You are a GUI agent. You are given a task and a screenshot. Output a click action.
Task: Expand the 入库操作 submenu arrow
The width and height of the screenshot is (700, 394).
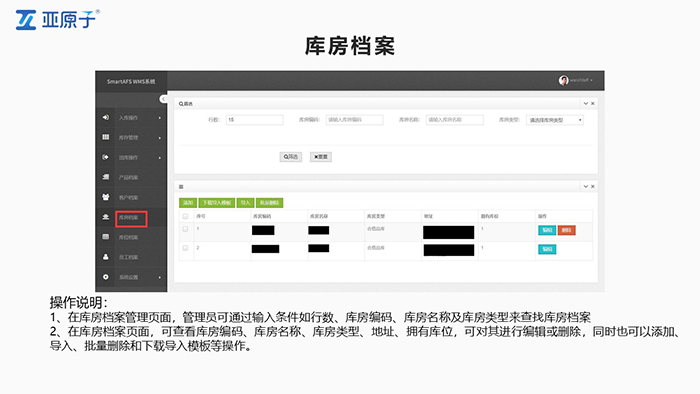pos(160,118)
